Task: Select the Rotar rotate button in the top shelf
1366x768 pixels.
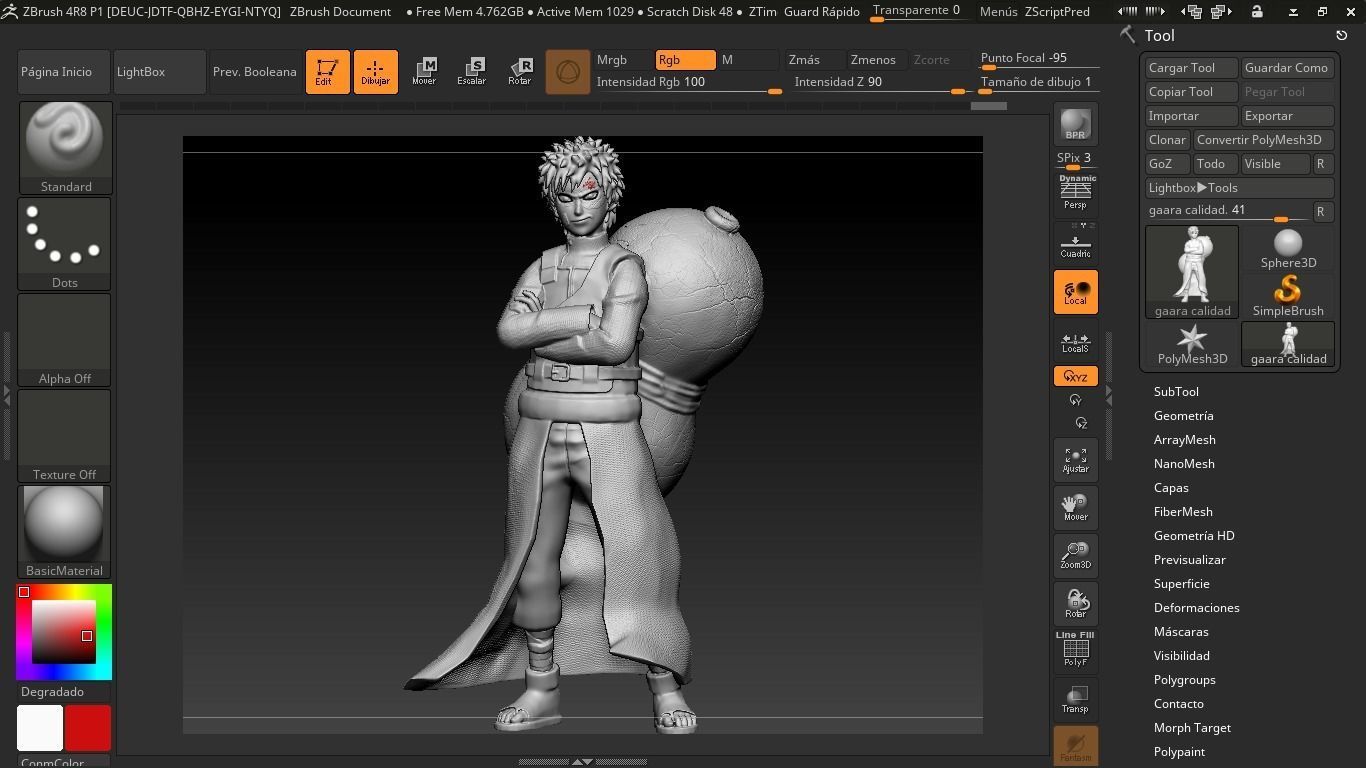Action: click(520, 72)
